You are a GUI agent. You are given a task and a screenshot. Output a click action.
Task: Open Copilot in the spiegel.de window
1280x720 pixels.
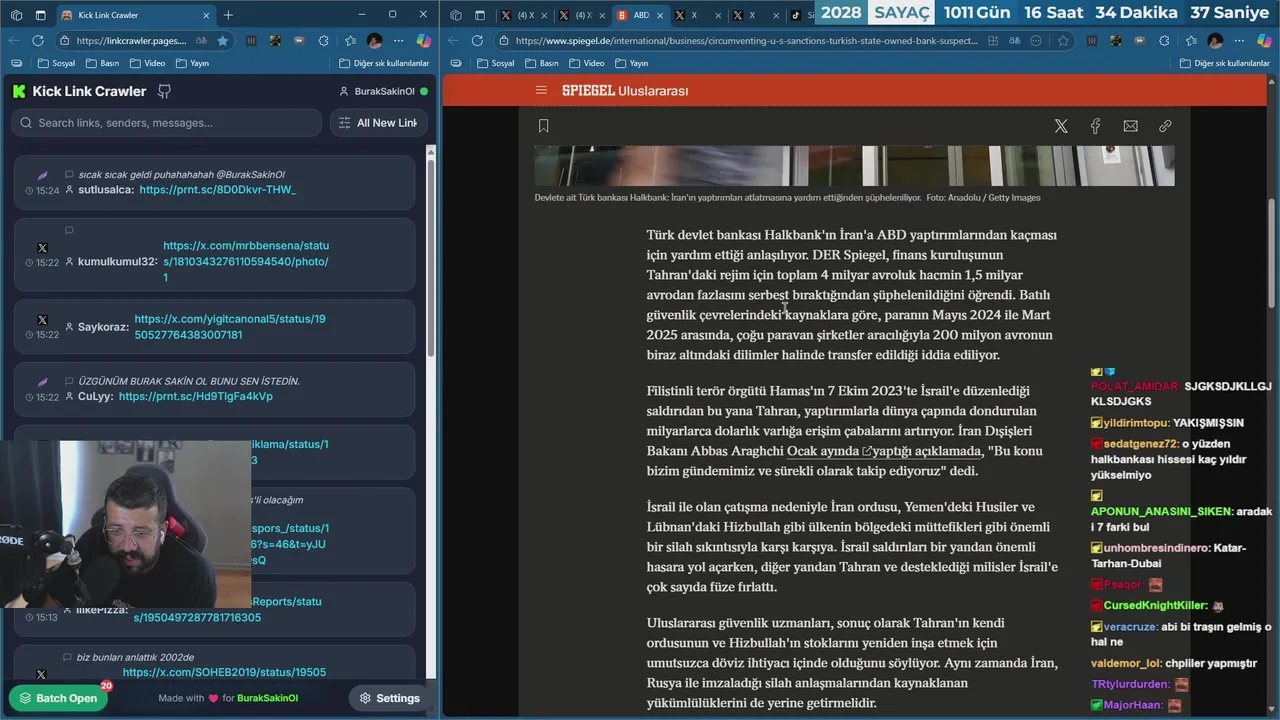coord(1263,41)
